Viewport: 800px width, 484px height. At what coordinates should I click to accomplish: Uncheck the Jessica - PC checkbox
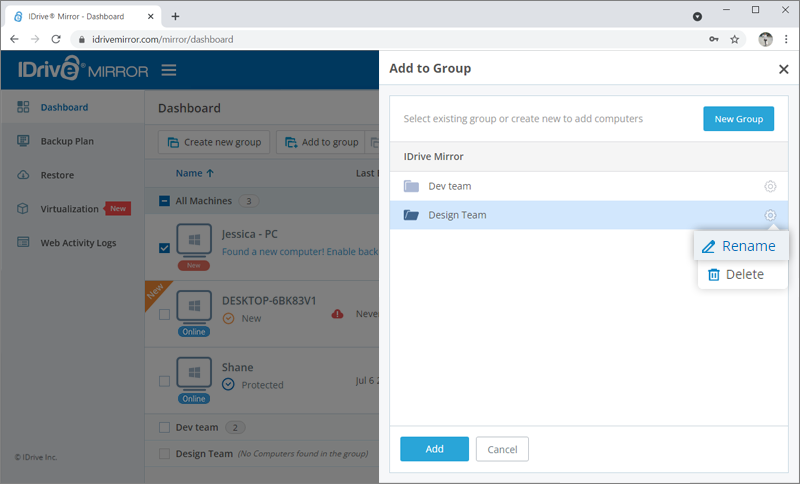click(x=165, y=248)
